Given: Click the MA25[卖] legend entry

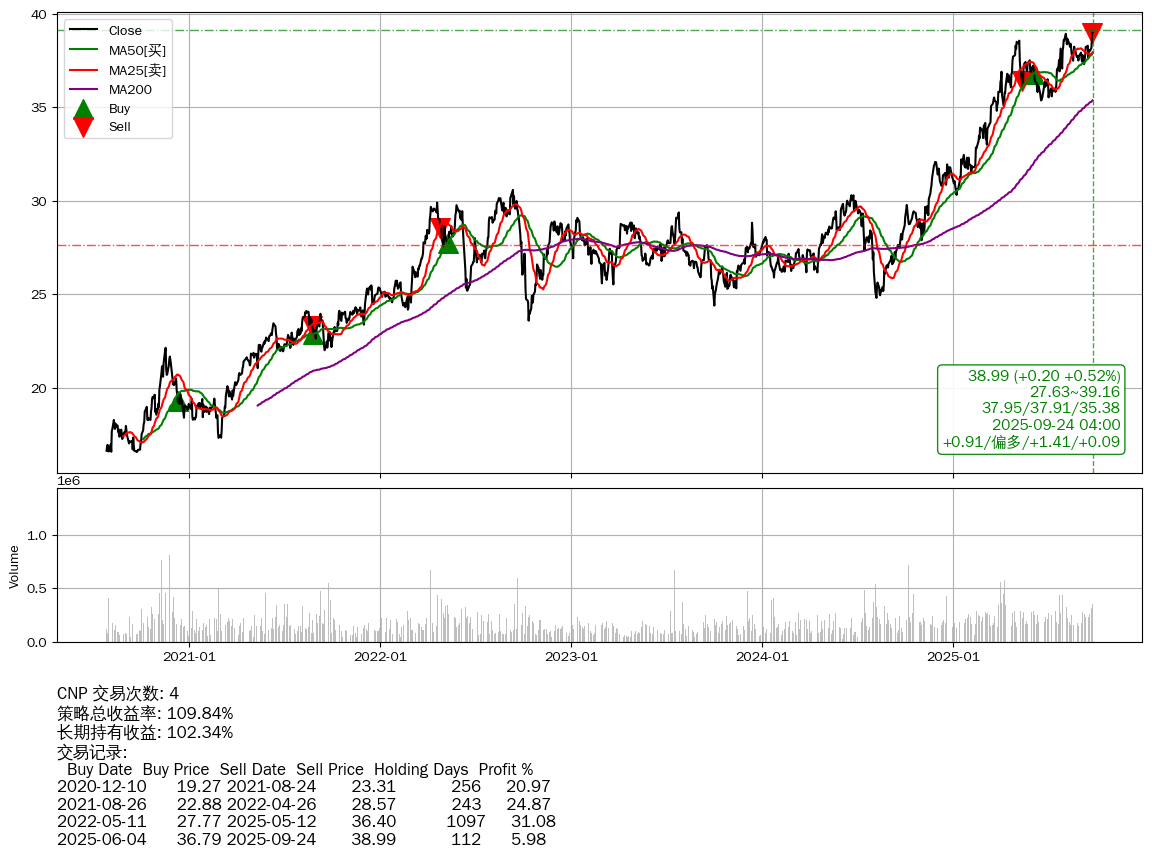Looking at the screenshot, I should [137, 70].
